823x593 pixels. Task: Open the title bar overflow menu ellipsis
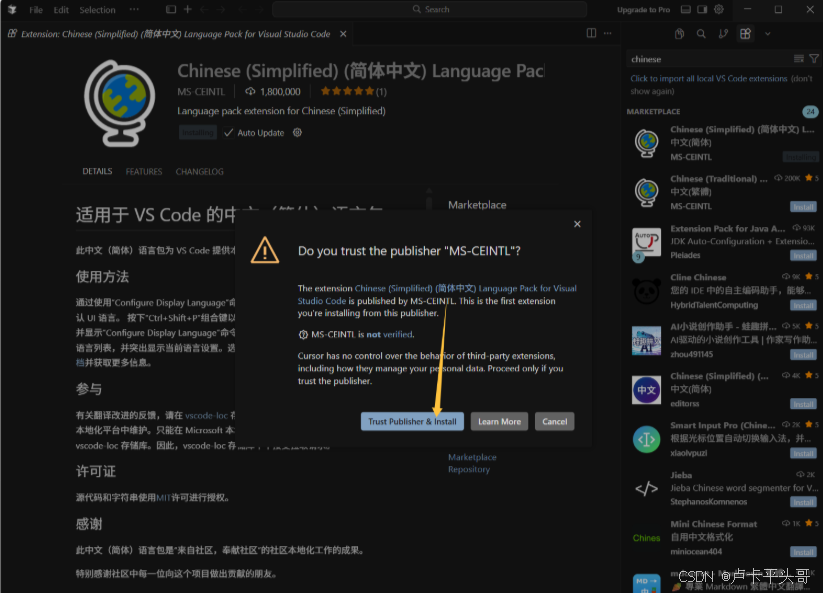pyautogui.click(x=134, y=9)
